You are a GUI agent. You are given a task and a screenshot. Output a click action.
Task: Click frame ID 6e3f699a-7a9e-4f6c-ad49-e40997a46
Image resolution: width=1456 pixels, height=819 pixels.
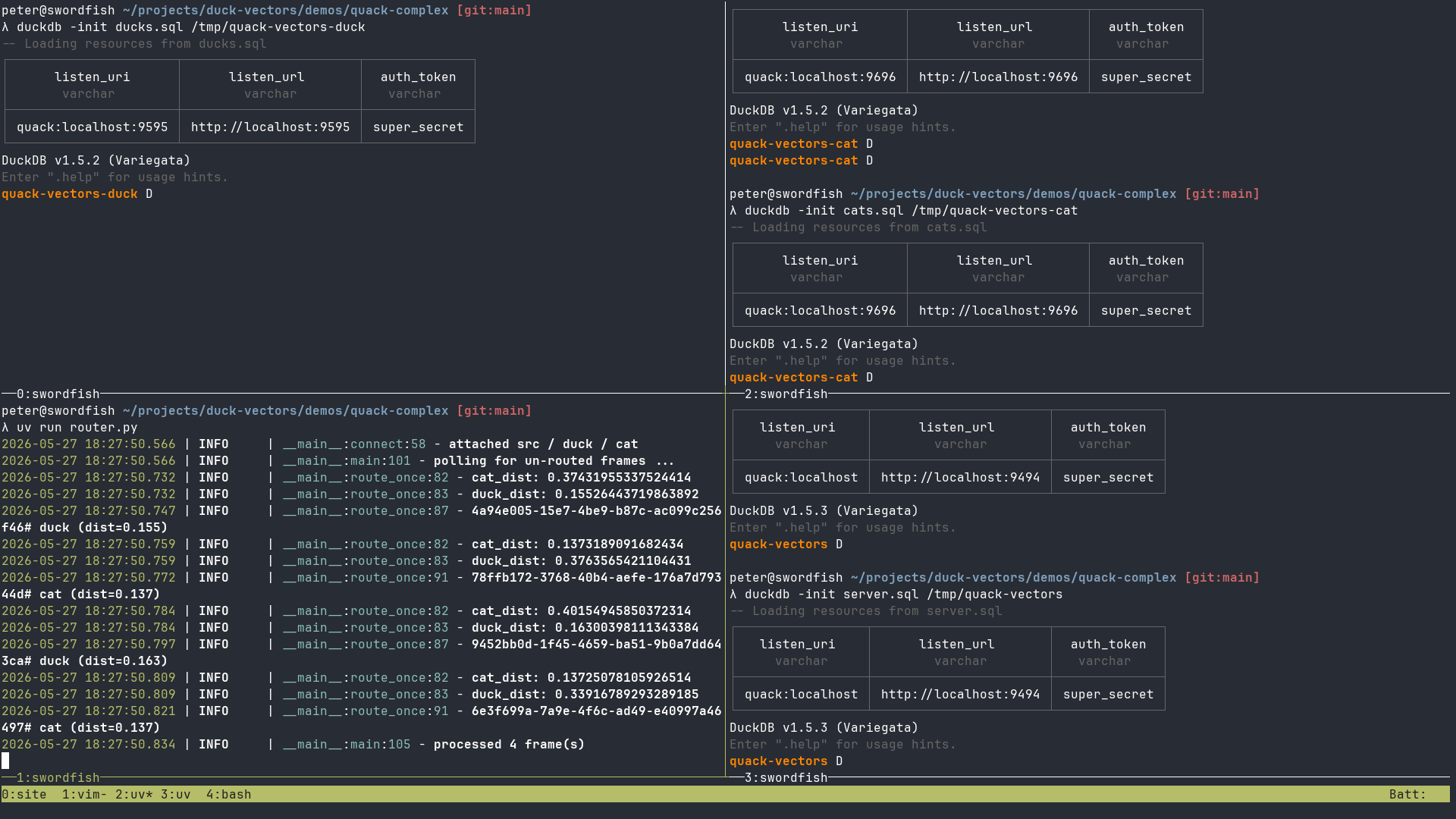(x=597, y=711)
